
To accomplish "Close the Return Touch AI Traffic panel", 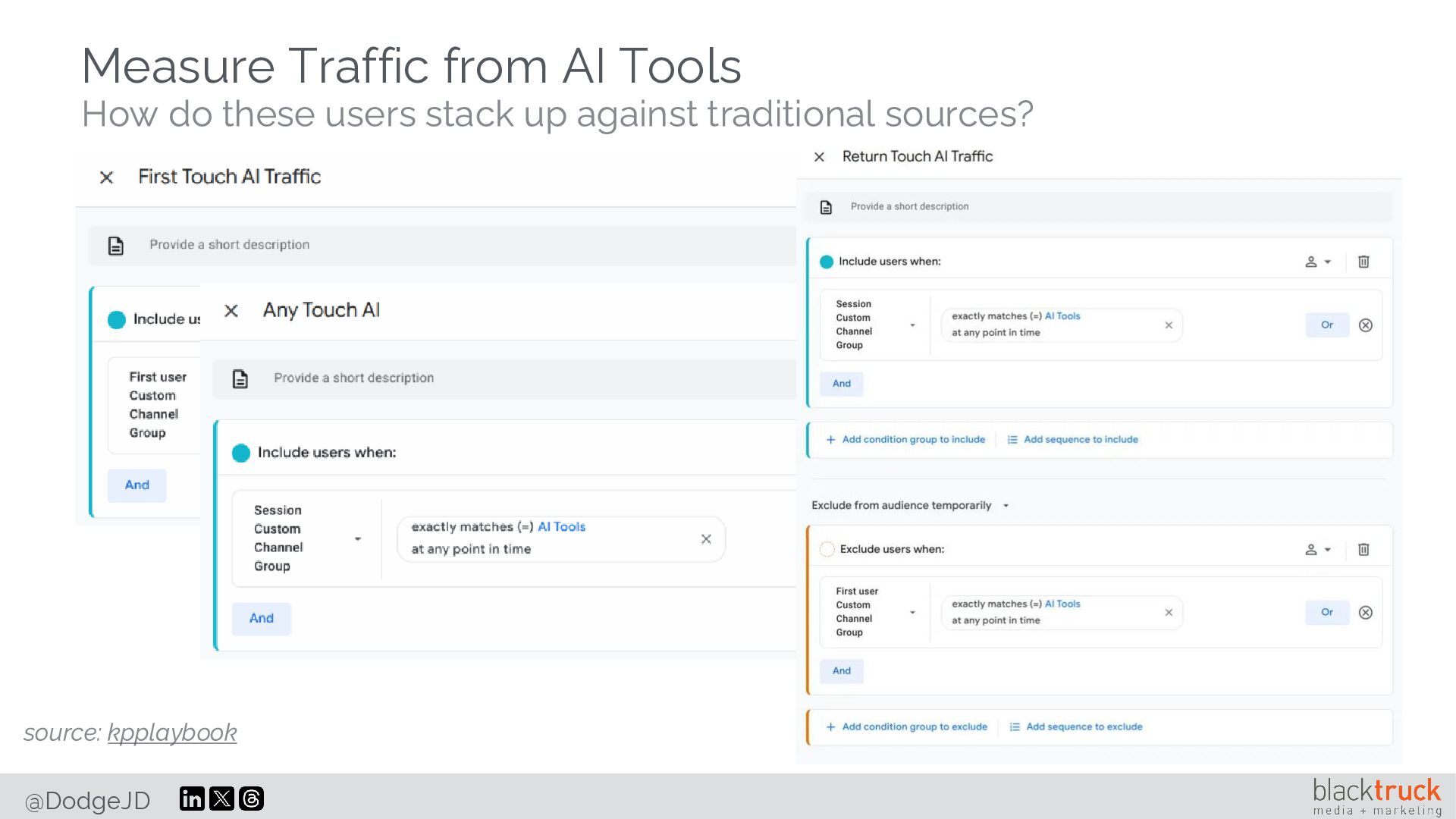I will click(819, 157).
